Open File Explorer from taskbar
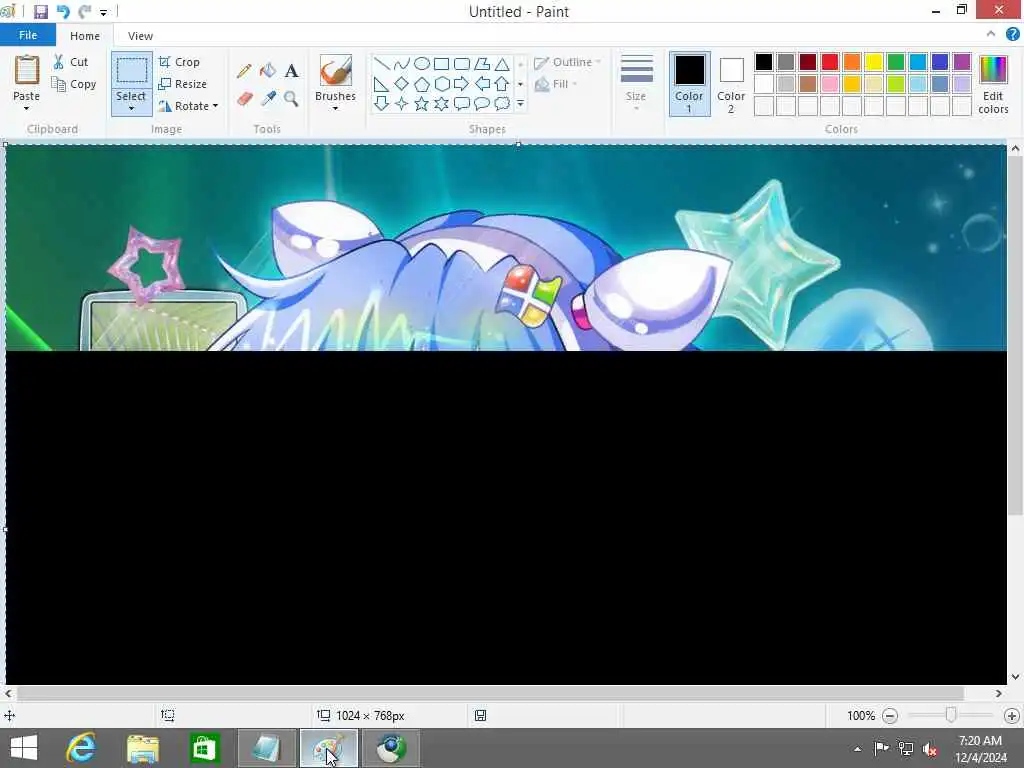This screenshot has height=768, width=1024. click(143, 748)
